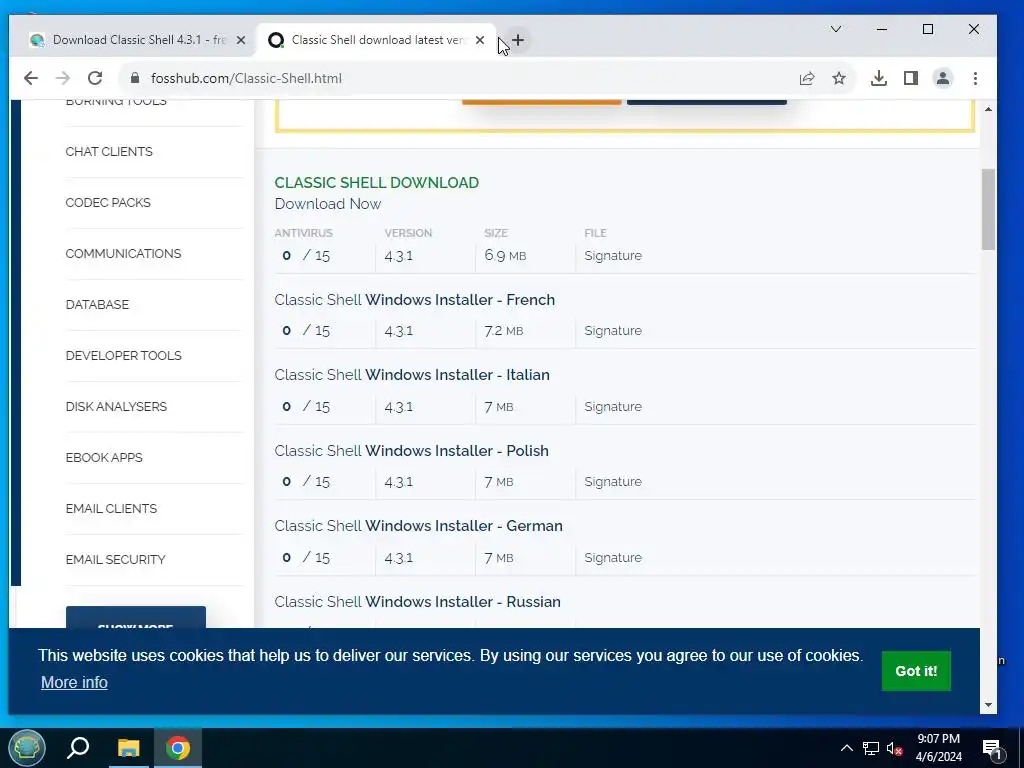Screen dimensions: 1024x768
Task: Click the Chrome icon on the taskbar
Action: coord(178,748)
